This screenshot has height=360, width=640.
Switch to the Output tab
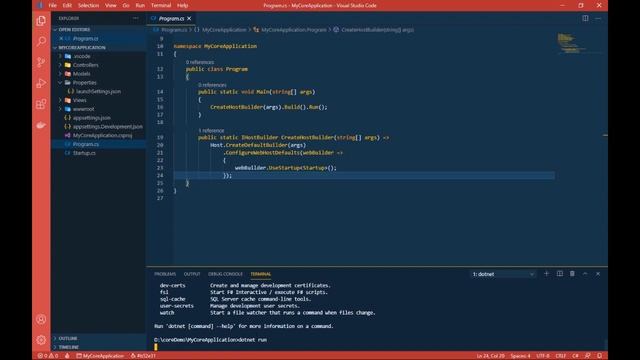point(192,274)
